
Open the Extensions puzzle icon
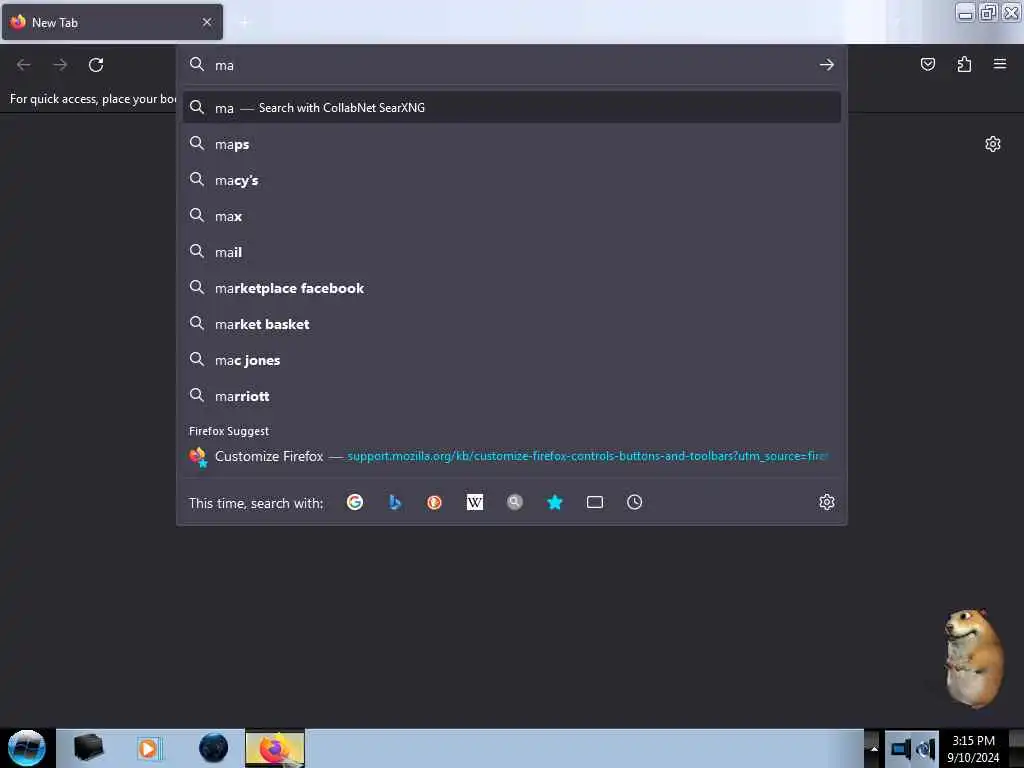point(964,64)
